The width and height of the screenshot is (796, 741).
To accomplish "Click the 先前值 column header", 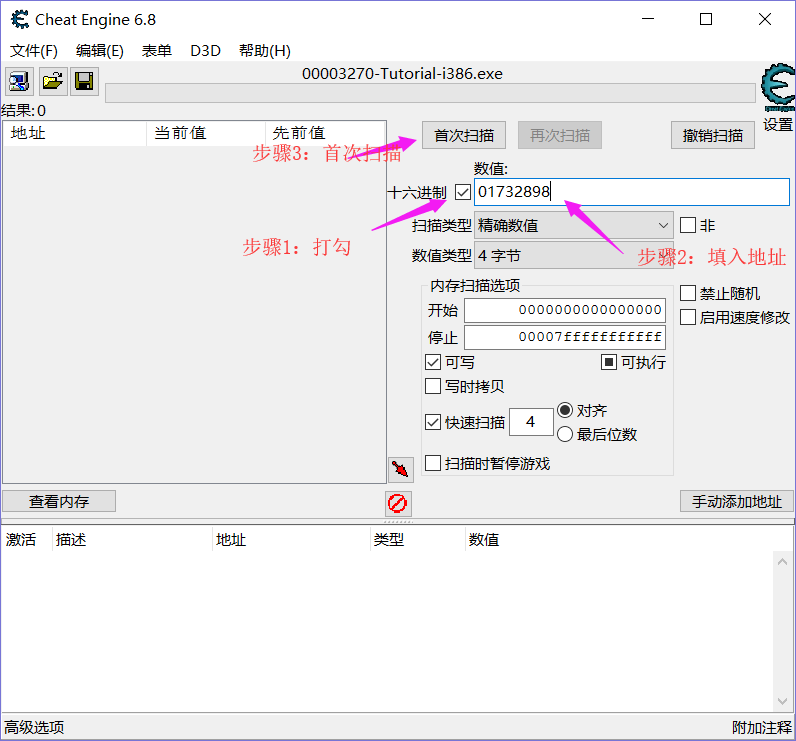I will pos(325,133).
